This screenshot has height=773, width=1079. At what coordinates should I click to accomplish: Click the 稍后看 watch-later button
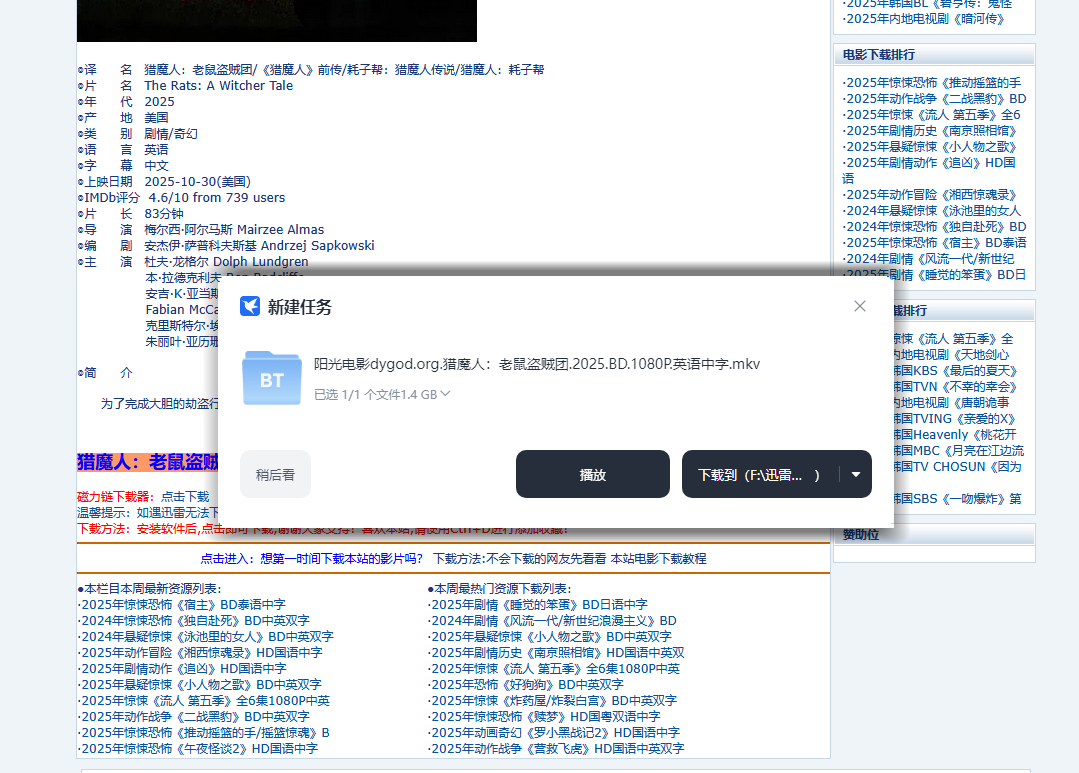coord(274,473)
